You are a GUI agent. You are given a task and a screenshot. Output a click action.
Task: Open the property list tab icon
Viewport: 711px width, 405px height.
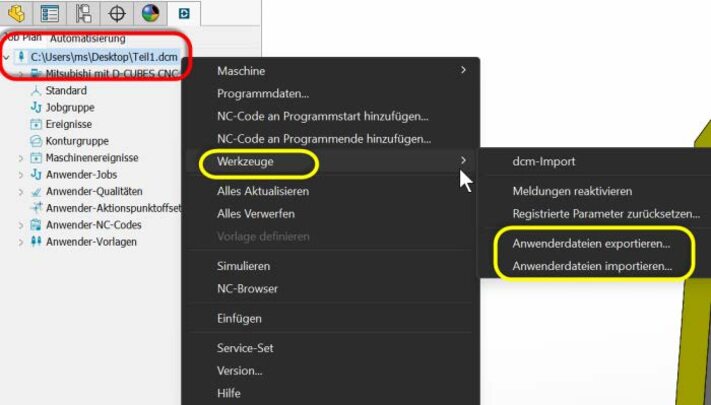coord(49,13)
